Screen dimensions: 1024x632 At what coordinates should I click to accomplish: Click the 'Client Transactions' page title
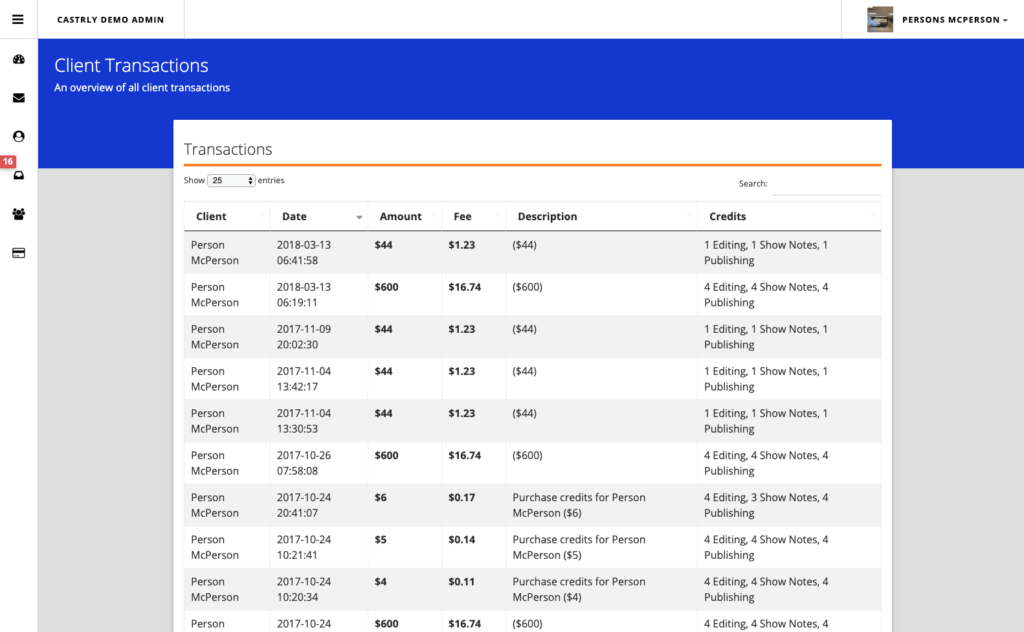click(x=131, y=65)
